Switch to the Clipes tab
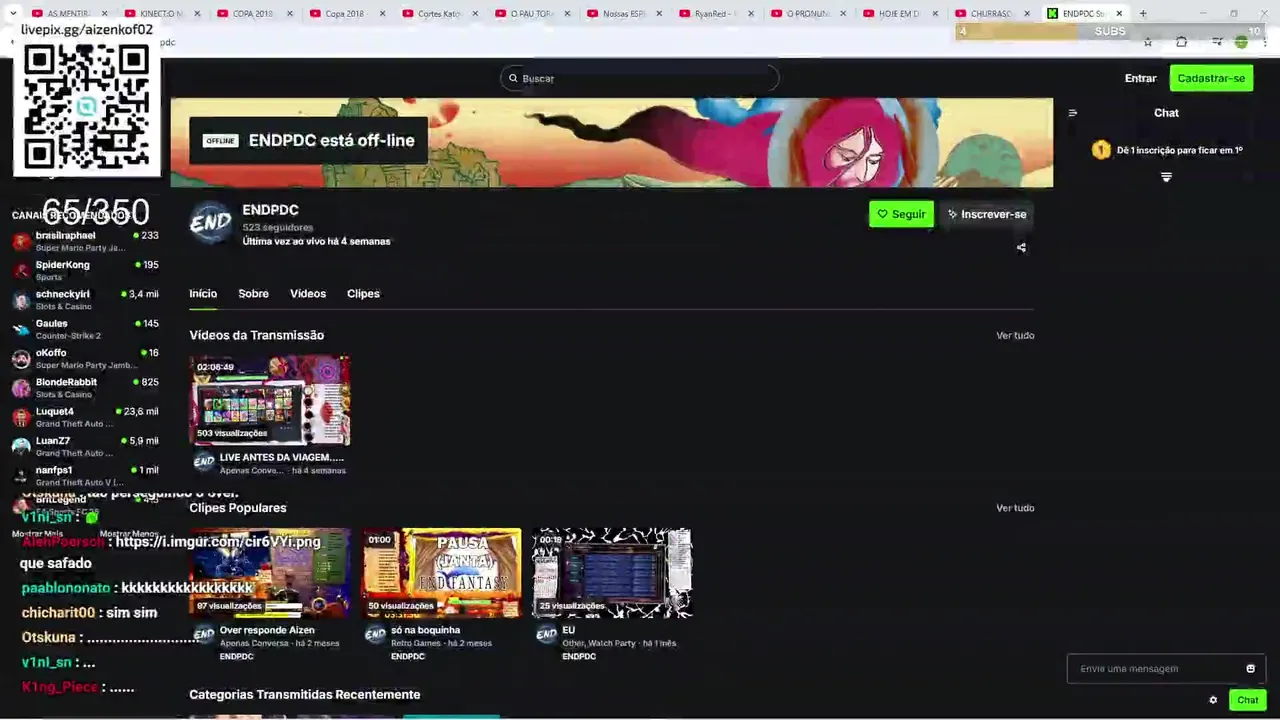Image resolution: width=1280 pixels, height=720 pixels. tap(363, 293)
